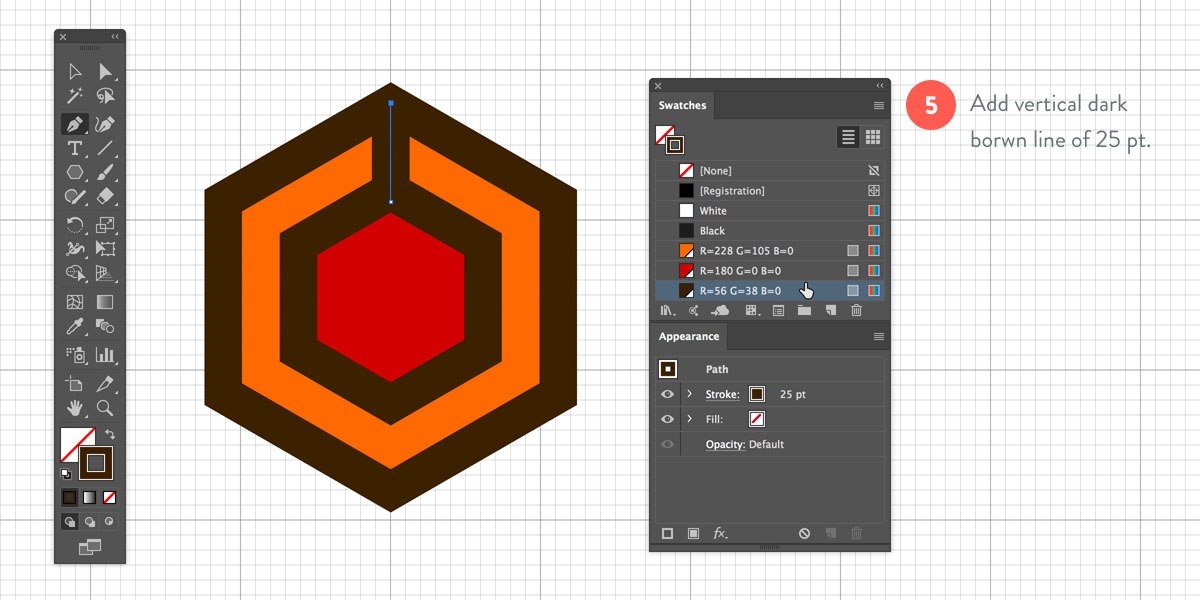Expand the Fill row chevron
This screenshot has width=1200, height=600.
point(690,419)
